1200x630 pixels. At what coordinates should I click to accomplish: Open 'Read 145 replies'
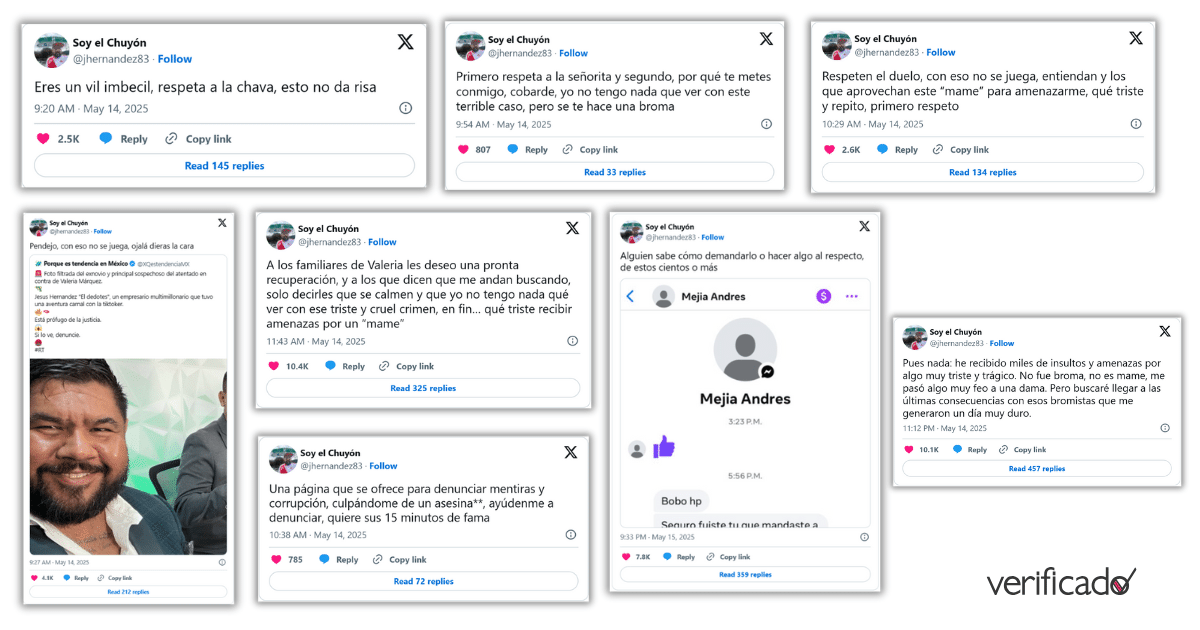pos(224,166)
